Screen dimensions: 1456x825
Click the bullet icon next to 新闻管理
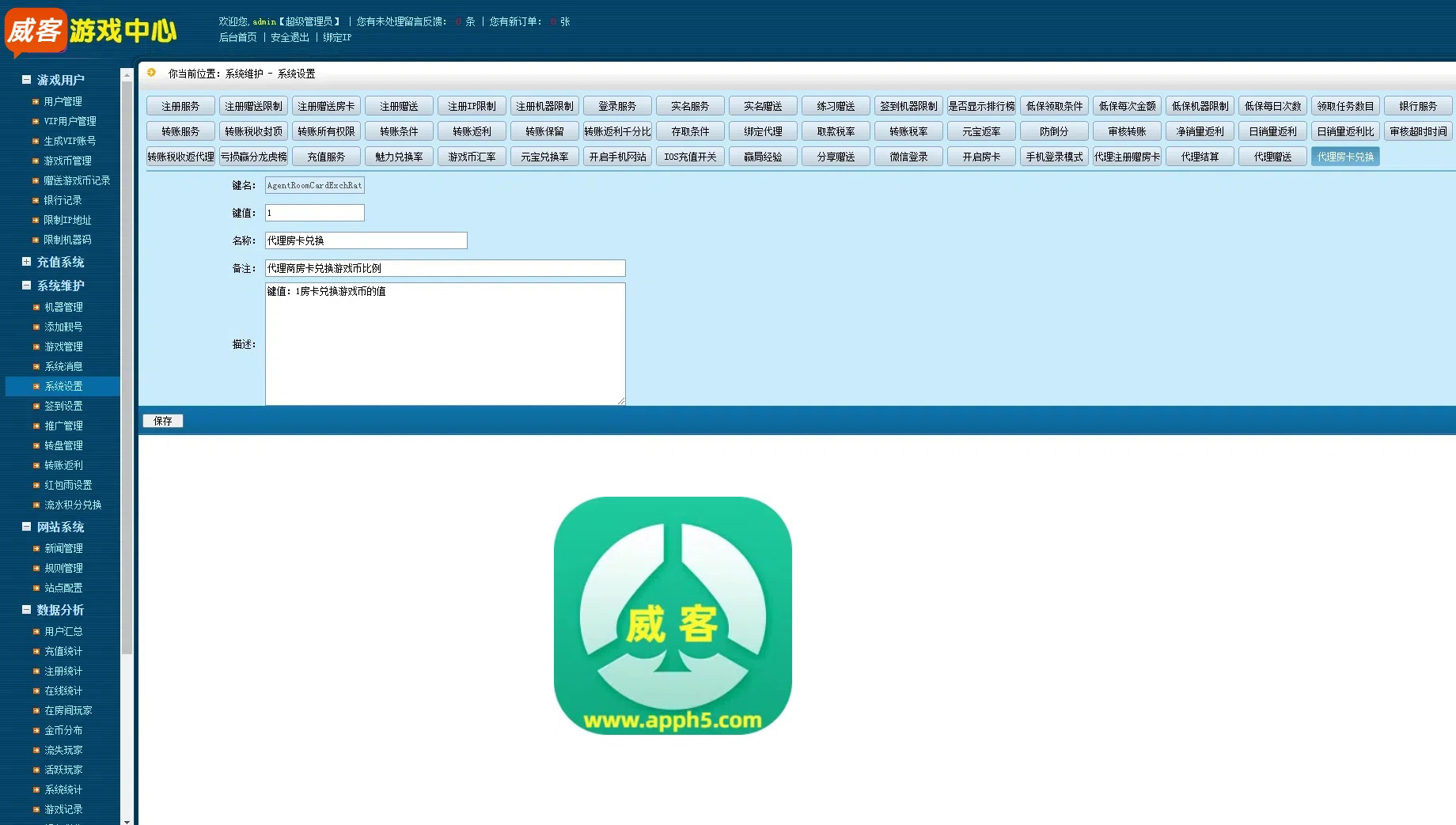(36, 549)
